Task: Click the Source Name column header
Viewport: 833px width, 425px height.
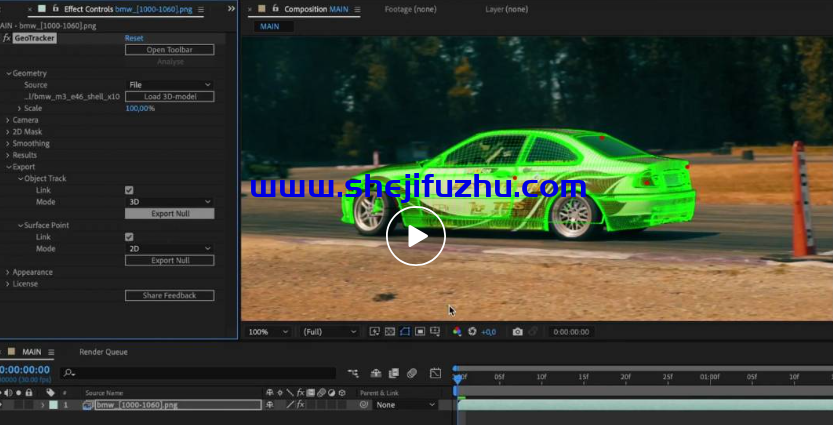Action: click(104, 393)
